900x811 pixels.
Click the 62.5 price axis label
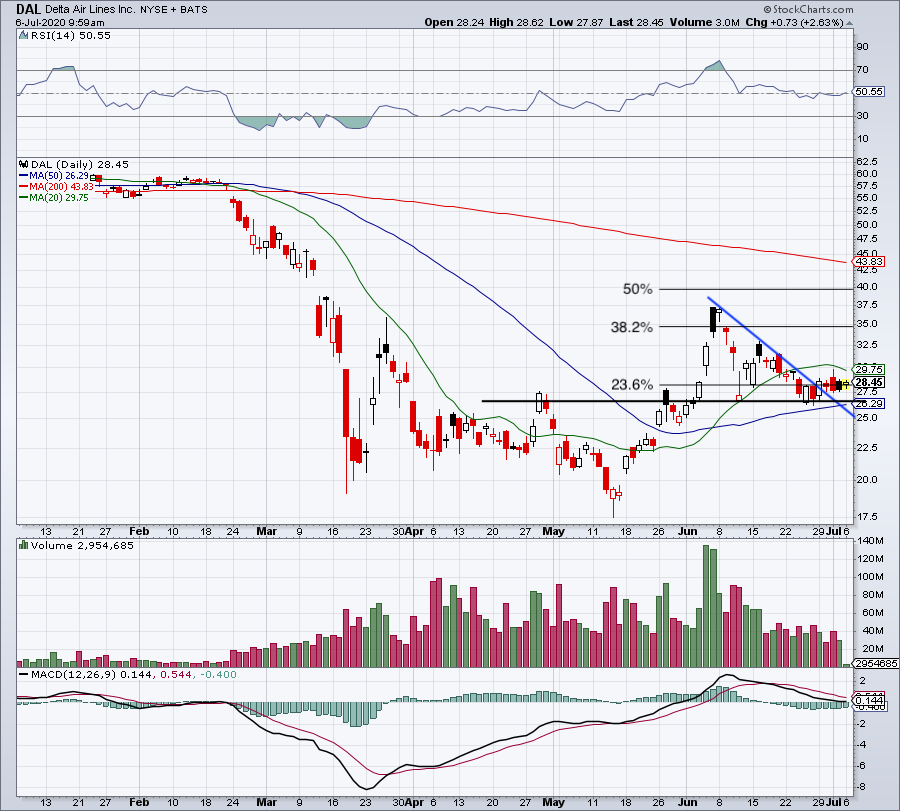(867, 162)
